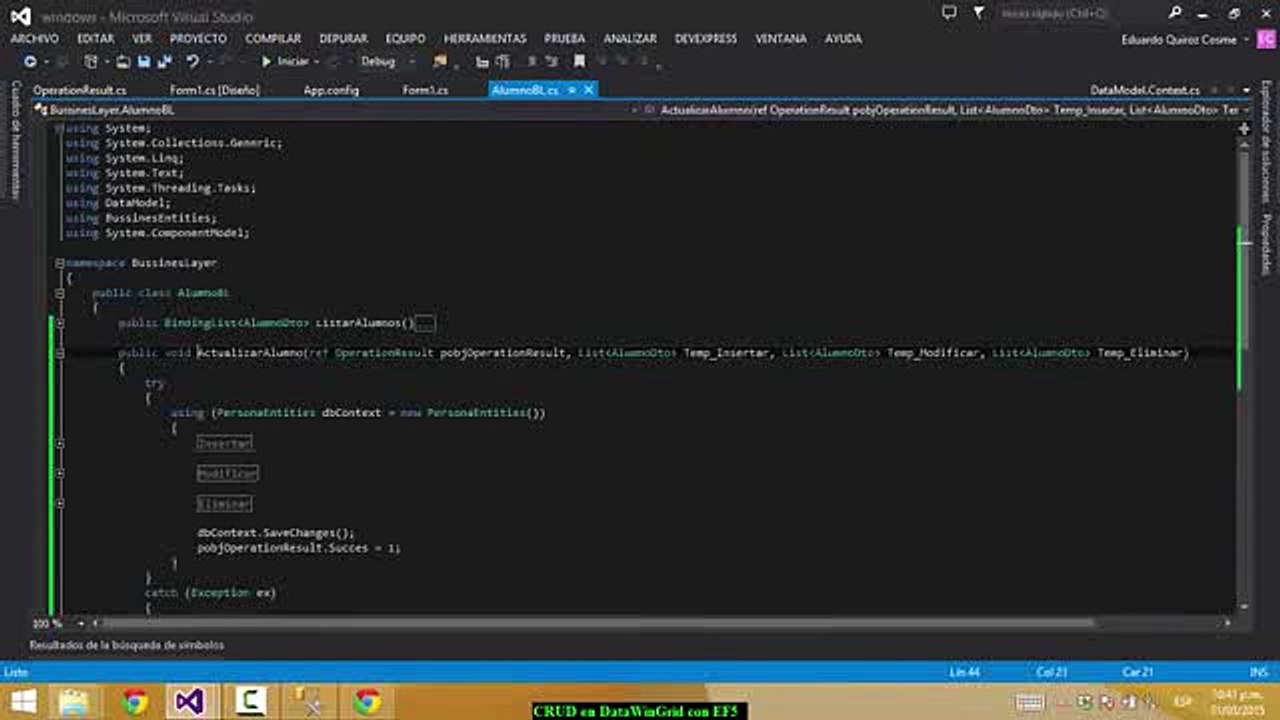Viewport: 1280px width, 720px height.
Task: Open the COMPILAR menu
Action: [273, 39]
